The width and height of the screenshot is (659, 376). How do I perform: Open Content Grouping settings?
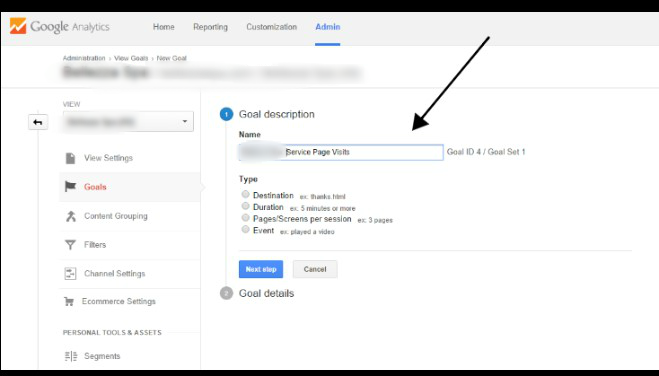116,216
